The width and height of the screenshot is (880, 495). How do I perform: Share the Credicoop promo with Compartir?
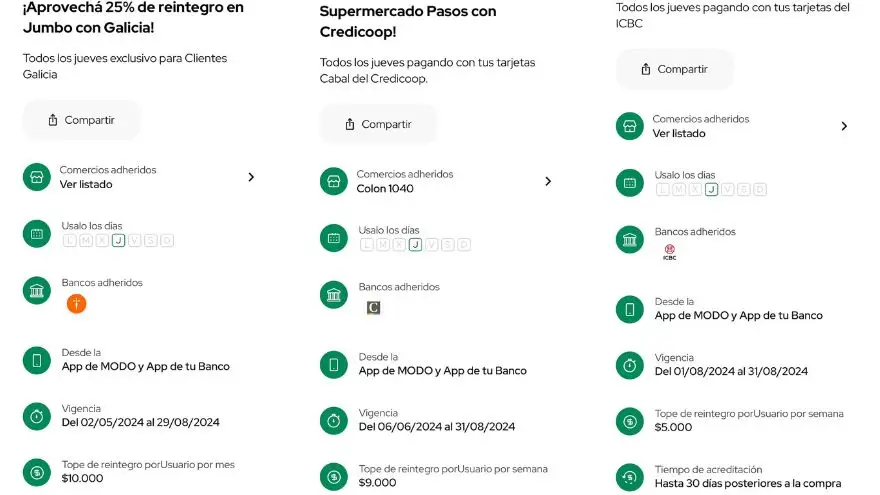379,124
